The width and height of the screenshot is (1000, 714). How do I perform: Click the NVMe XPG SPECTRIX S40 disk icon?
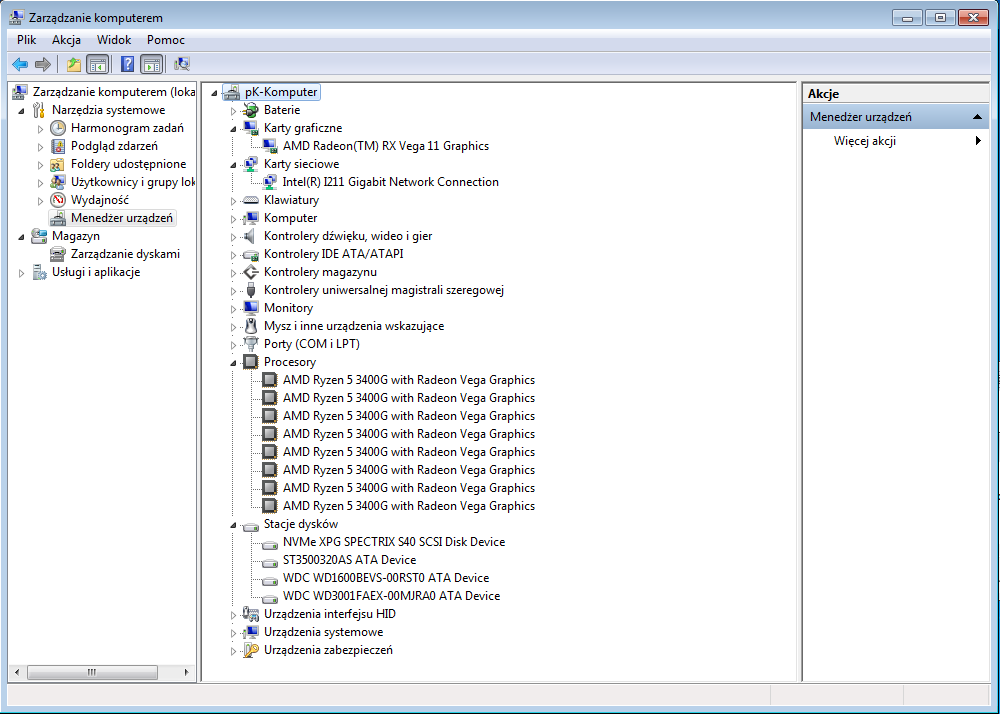pos(269,543)
